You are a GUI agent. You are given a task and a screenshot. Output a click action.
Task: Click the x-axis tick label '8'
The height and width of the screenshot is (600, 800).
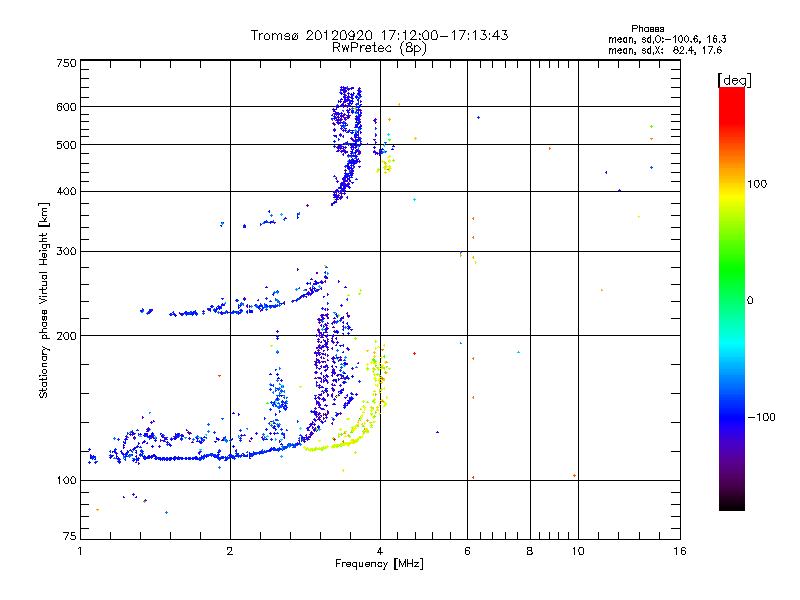coord(530,551)
